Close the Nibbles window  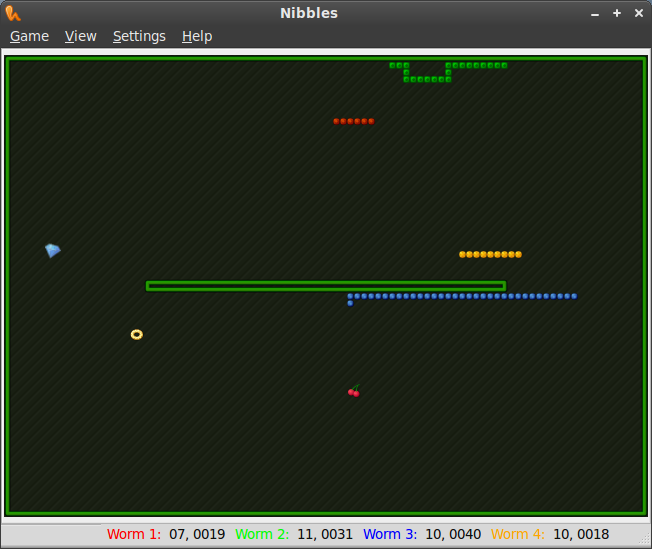[639, 13]
